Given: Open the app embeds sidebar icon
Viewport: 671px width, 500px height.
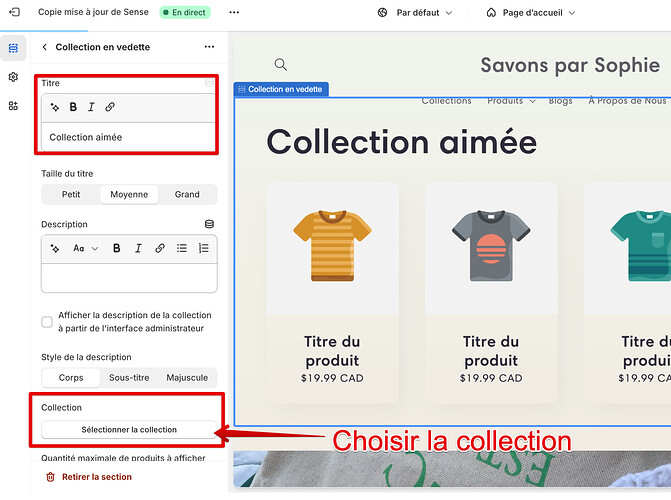Looking at the screenshot, I should click(13, 106).
